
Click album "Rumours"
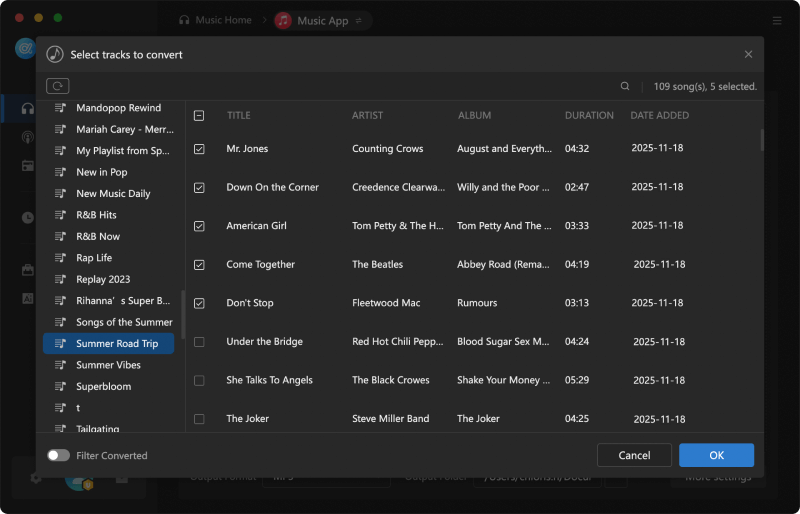click(x=477, y=303)
